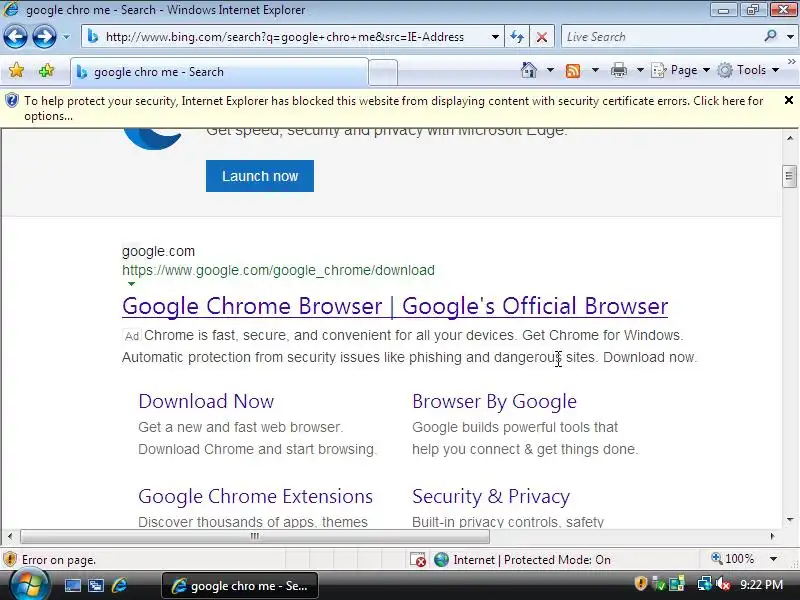Open the search provider options dropdown
Viewport: 800px width, 600px height.
coord(790,37)
